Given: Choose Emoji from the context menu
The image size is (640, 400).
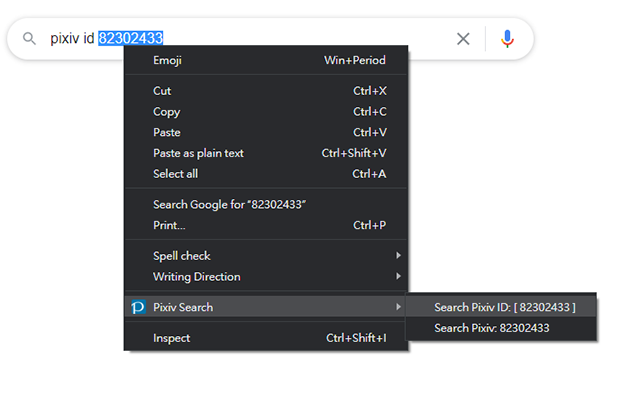Looking at the screenshot, I should pyautogui.click(x=167, y=60).
